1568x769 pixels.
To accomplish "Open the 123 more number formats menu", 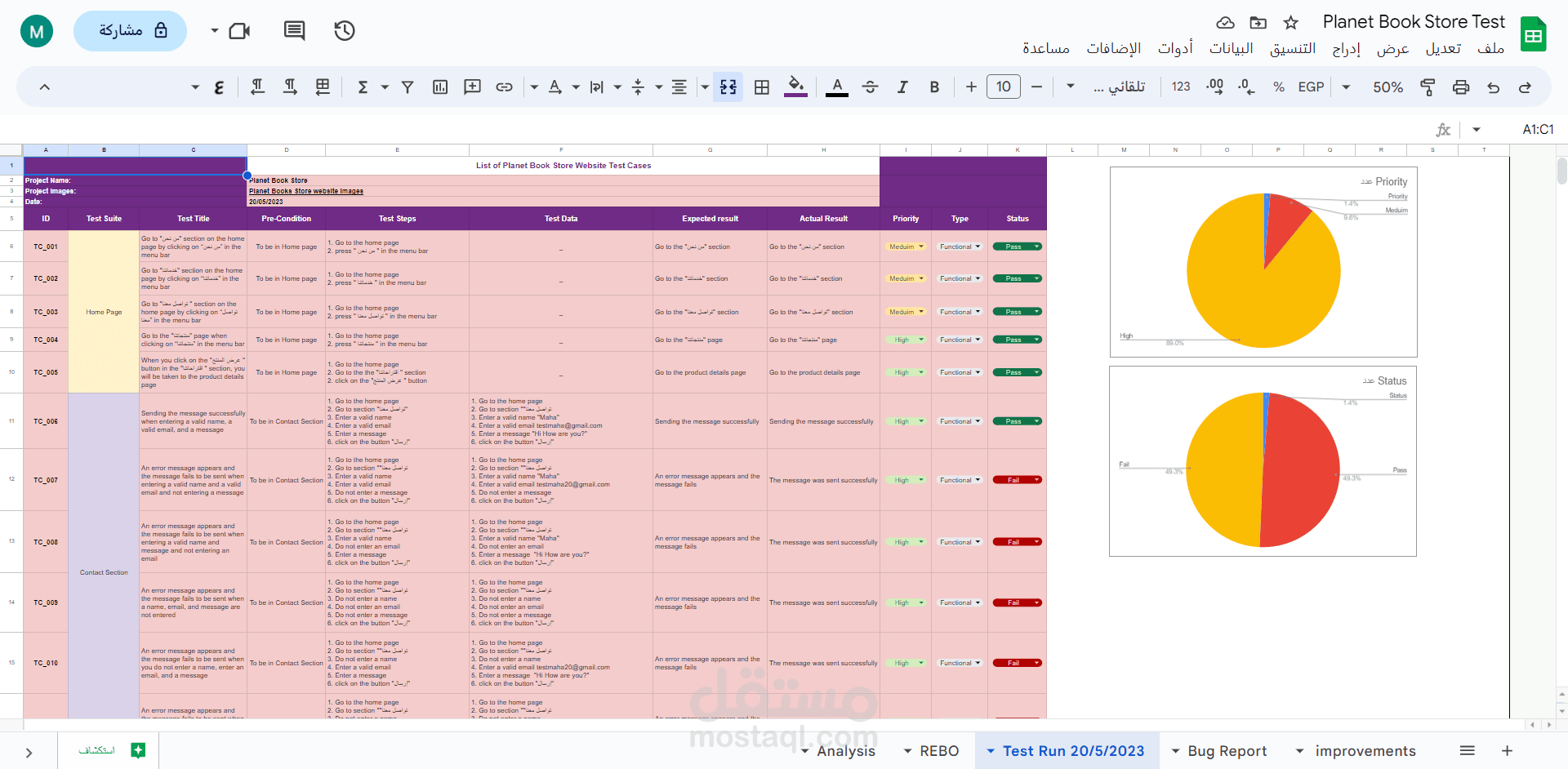I will point(1181,87).
